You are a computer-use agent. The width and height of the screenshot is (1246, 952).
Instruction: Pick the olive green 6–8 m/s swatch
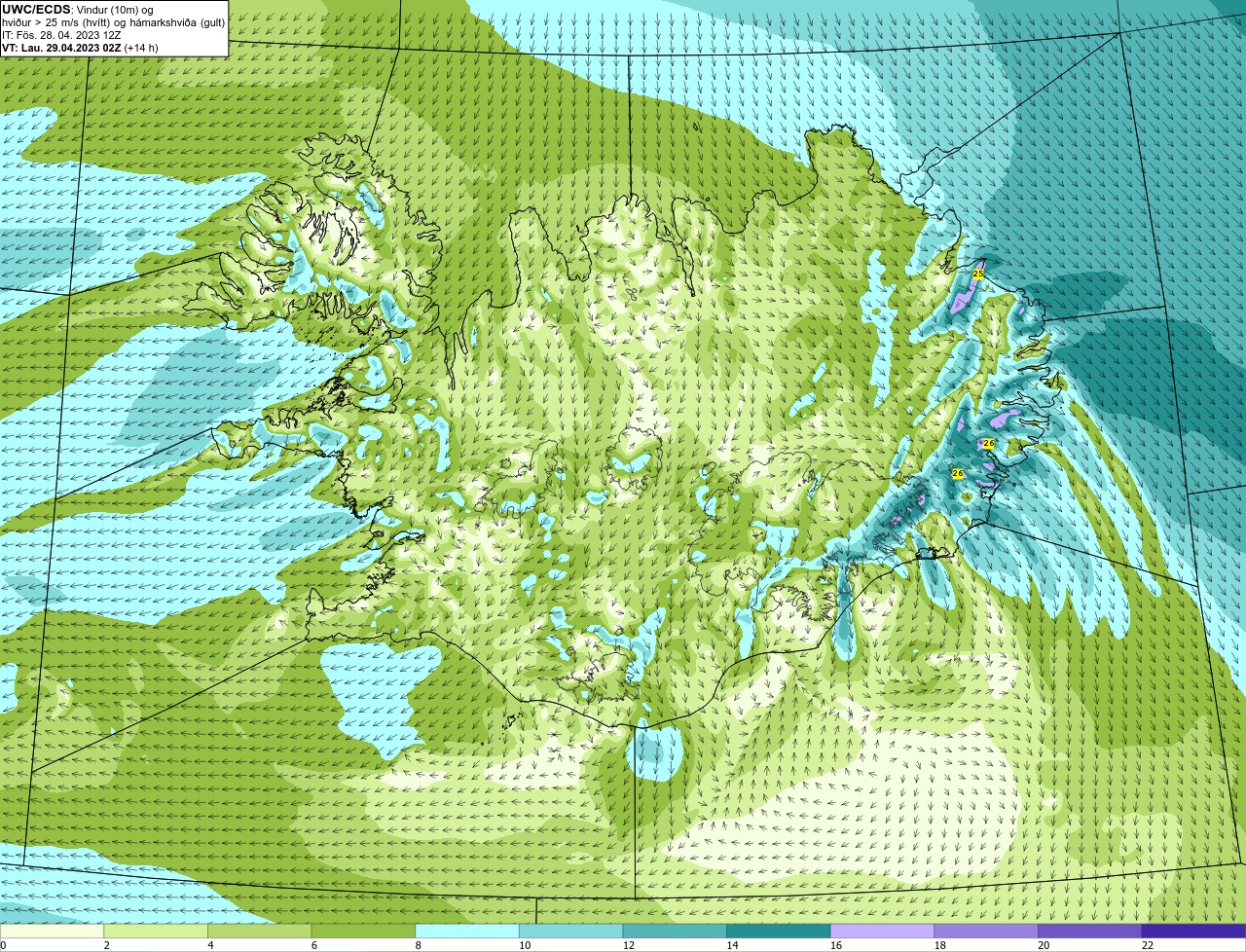[363, 932]
